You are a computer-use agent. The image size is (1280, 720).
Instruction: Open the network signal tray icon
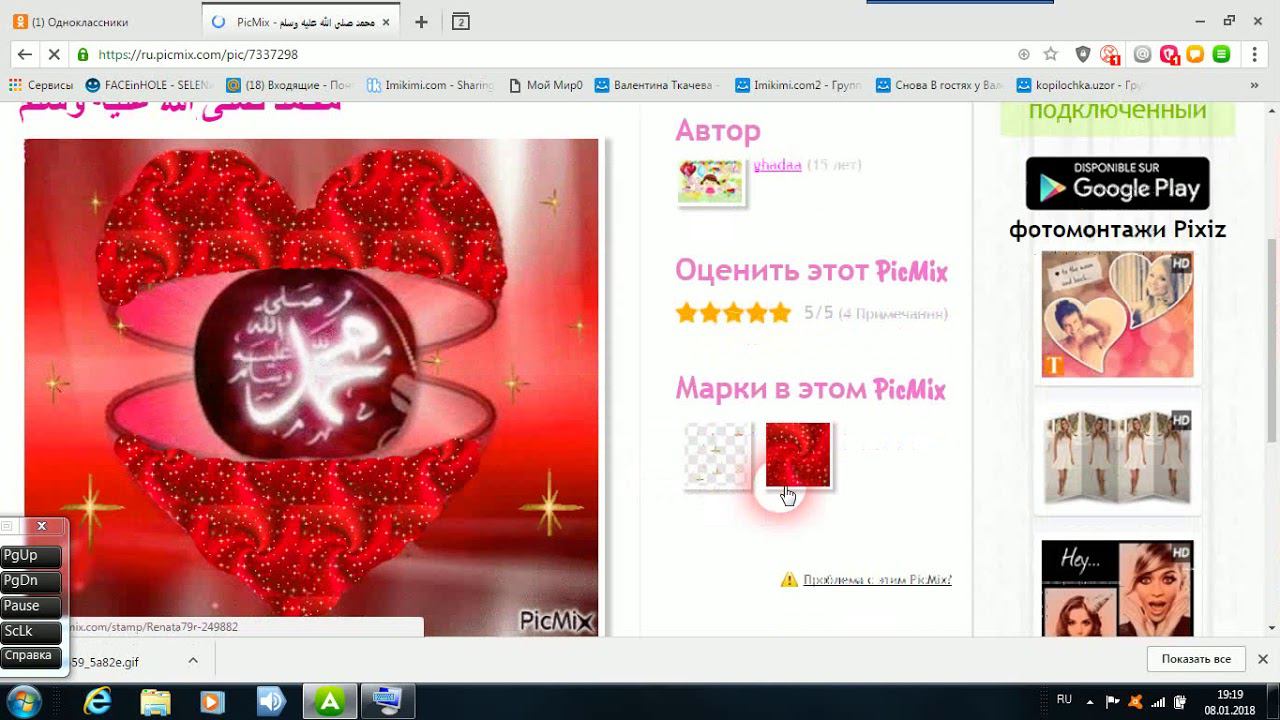tap(1158, 701)
